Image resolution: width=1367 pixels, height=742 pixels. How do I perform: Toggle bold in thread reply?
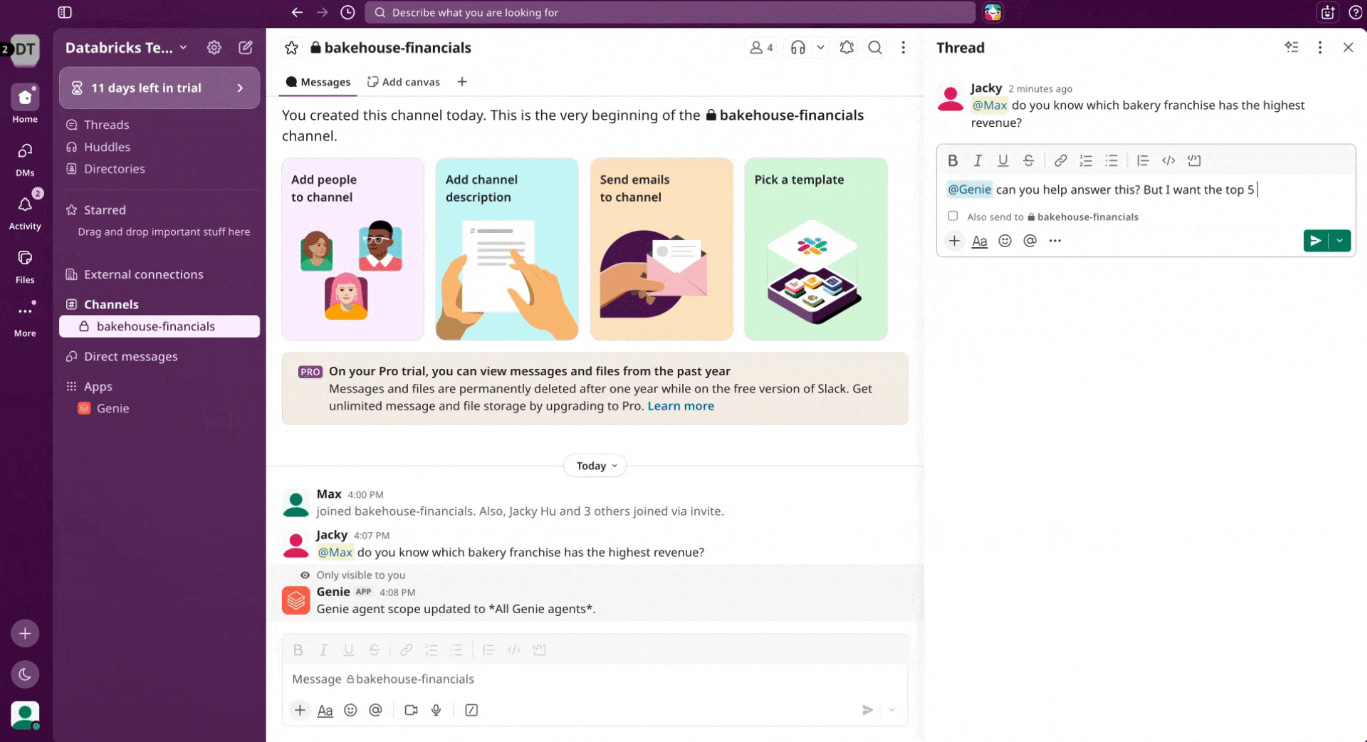(953, 160)
